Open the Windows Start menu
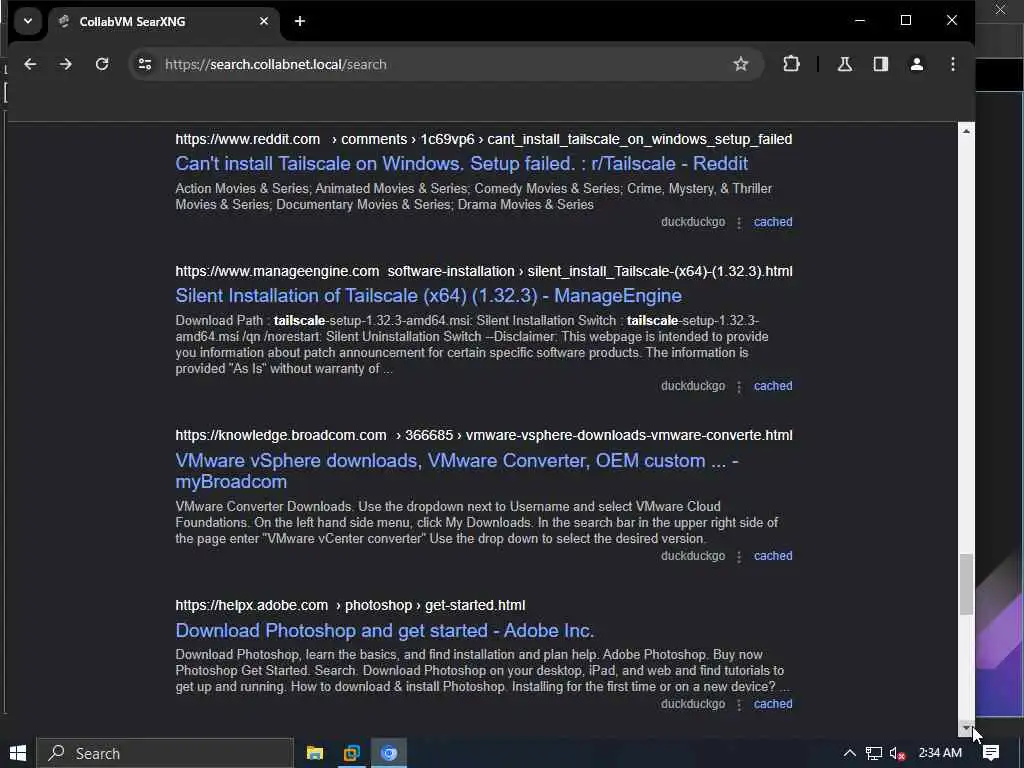Viewport: 1024px width, 768px height. coord(18,753)
